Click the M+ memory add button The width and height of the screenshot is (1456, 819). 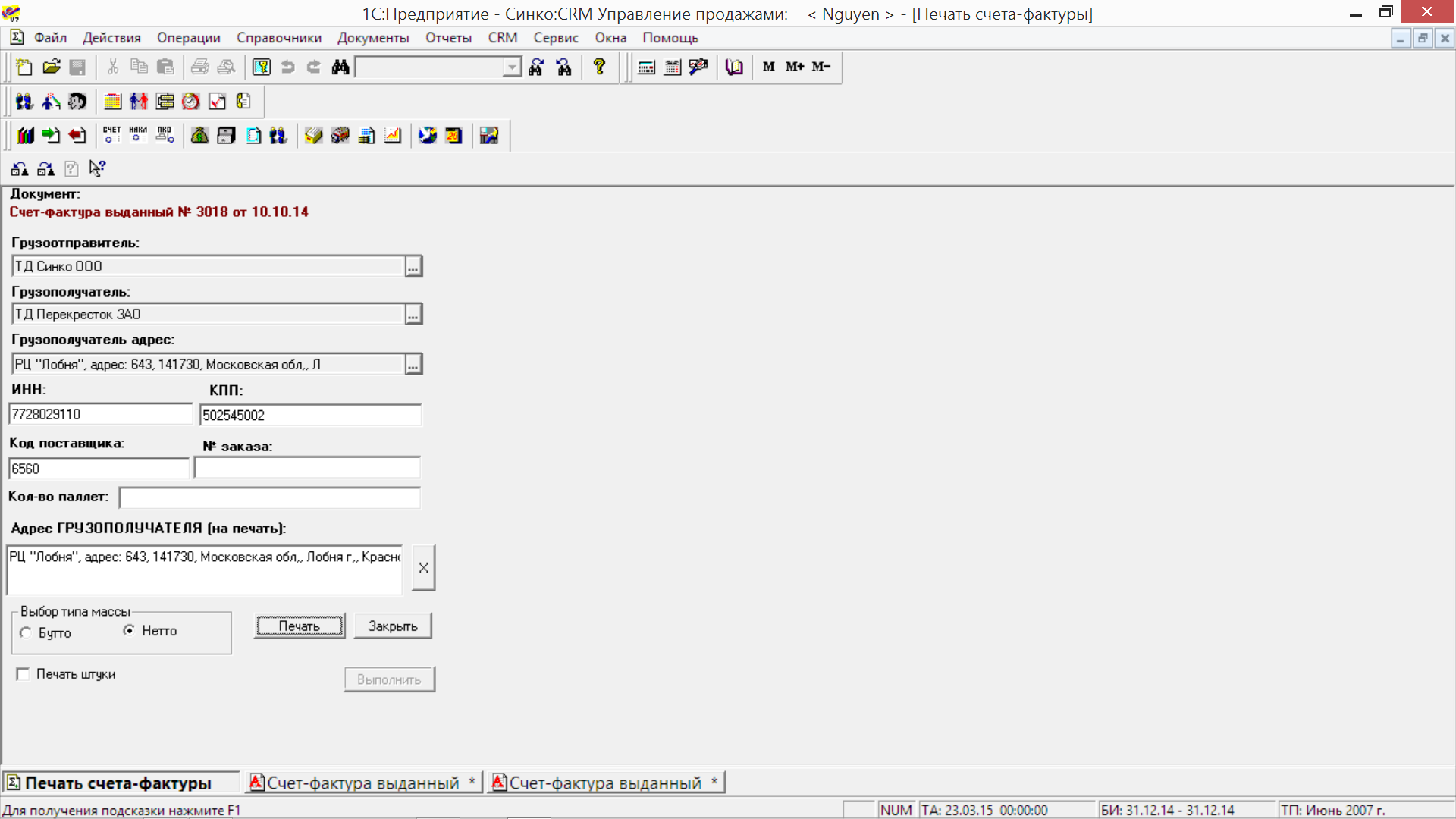coord(794,67)
